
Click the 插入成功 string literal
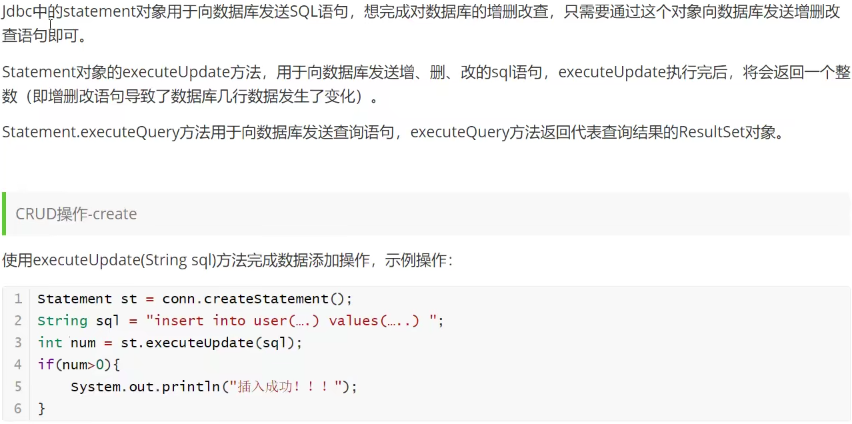pyautogui.click(x=288, y=386)
